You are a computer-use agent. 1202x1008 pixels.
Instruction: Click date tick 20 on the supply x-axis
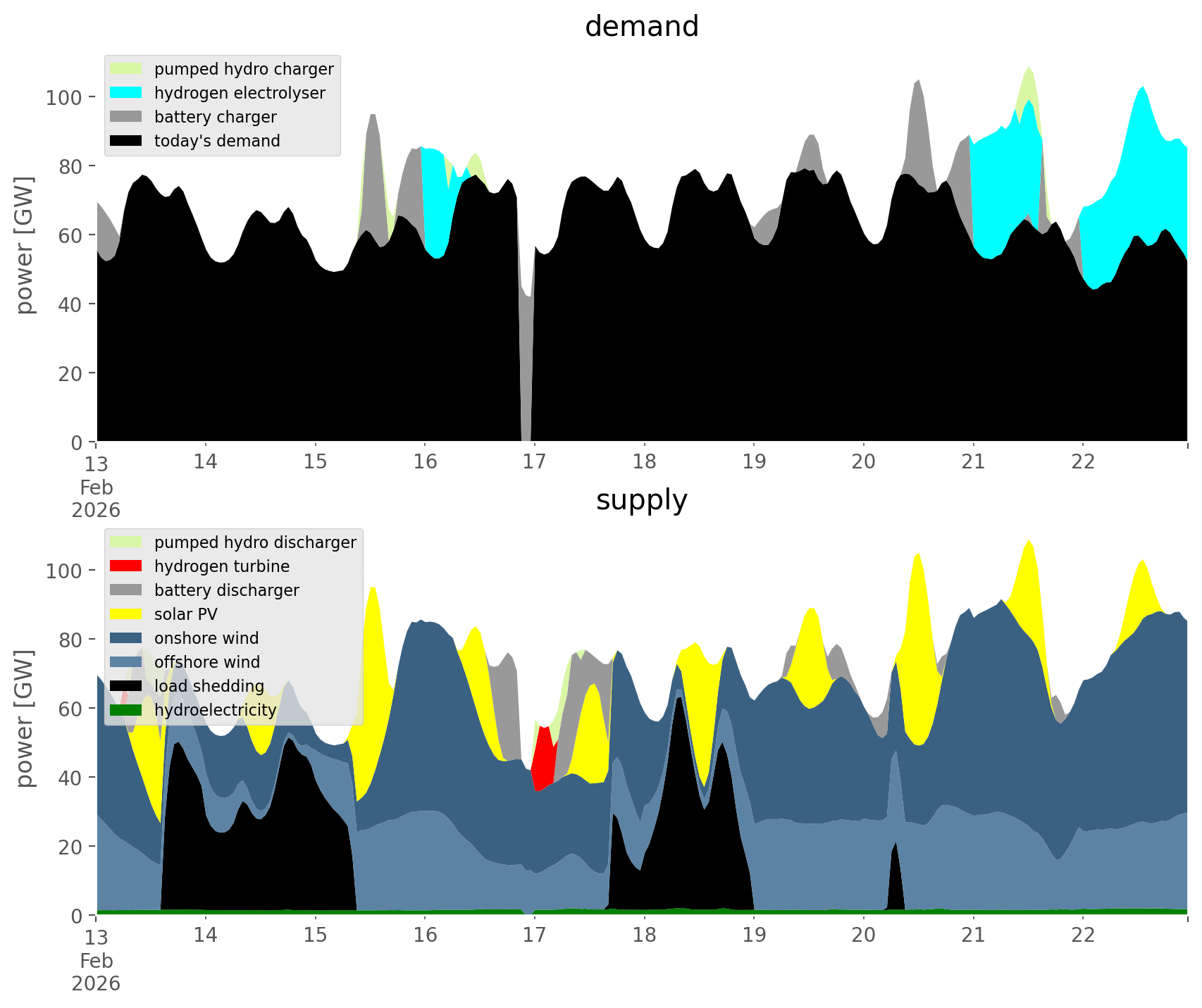[x=863, y=935]
